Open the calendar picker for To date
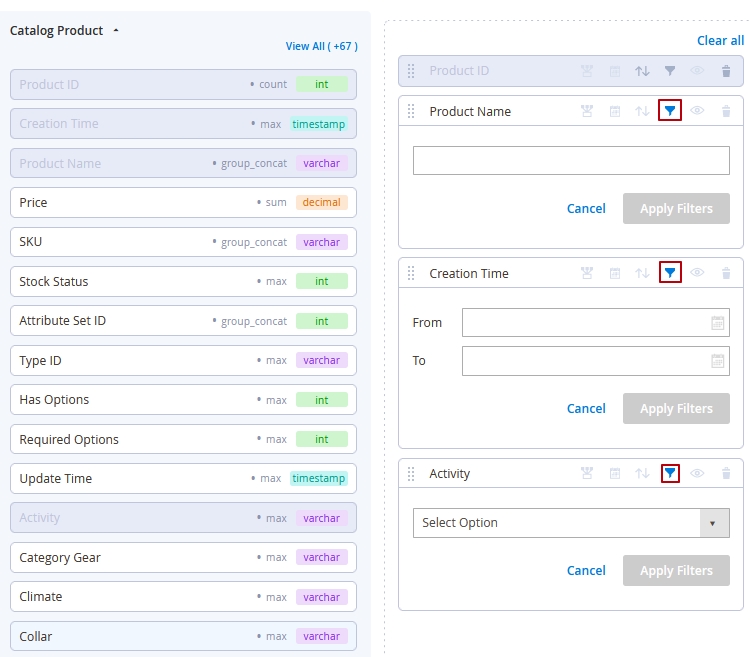 coord(717,361)
